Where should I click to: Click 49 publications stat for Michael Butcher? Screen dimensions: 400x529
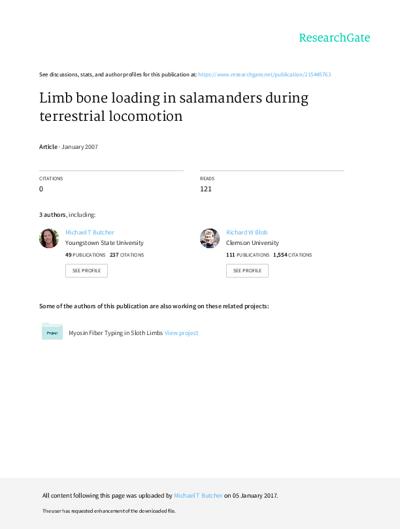[x=85, y=255]
